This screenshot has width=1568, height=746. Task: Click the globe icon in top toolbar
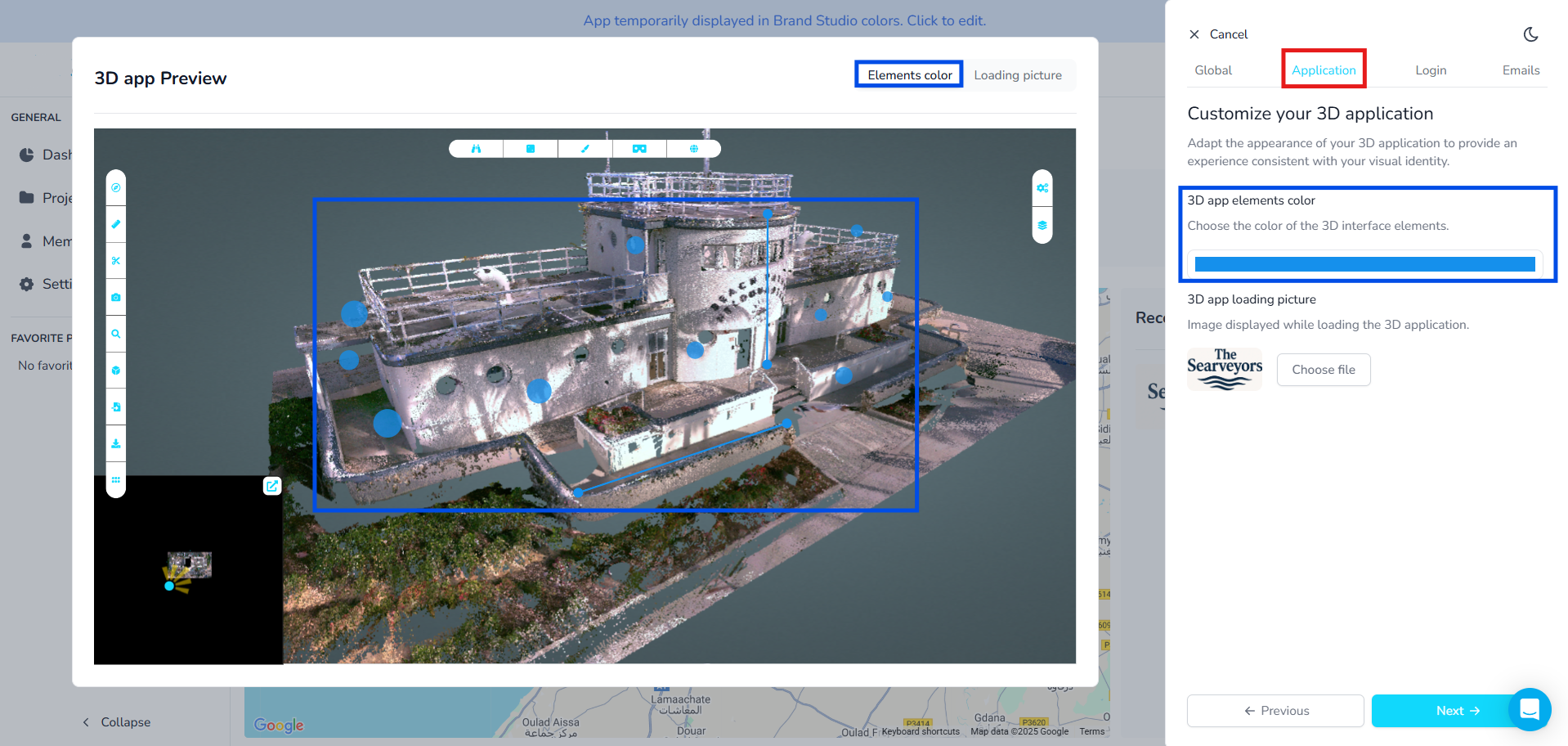tap(693, 149)
